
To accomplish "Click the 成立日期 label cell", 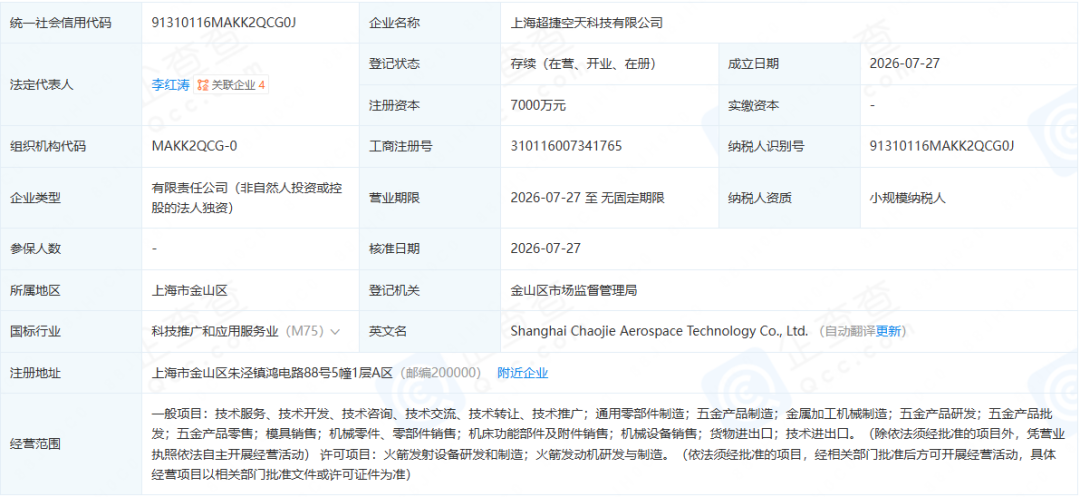I will point(789,64).
